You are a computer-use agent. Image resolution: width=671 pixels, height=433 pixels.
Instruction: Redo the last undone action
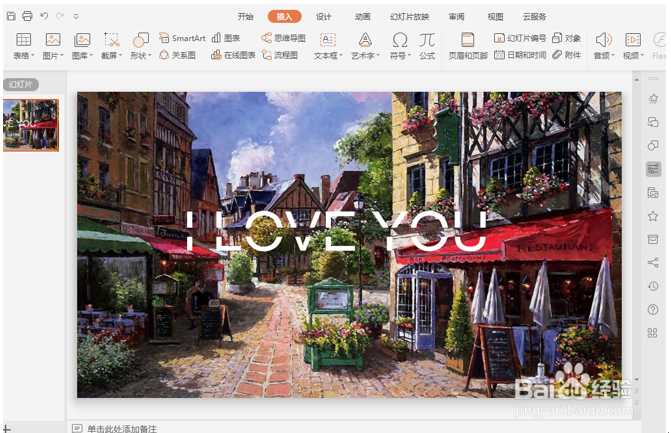(x=60, y=16)
